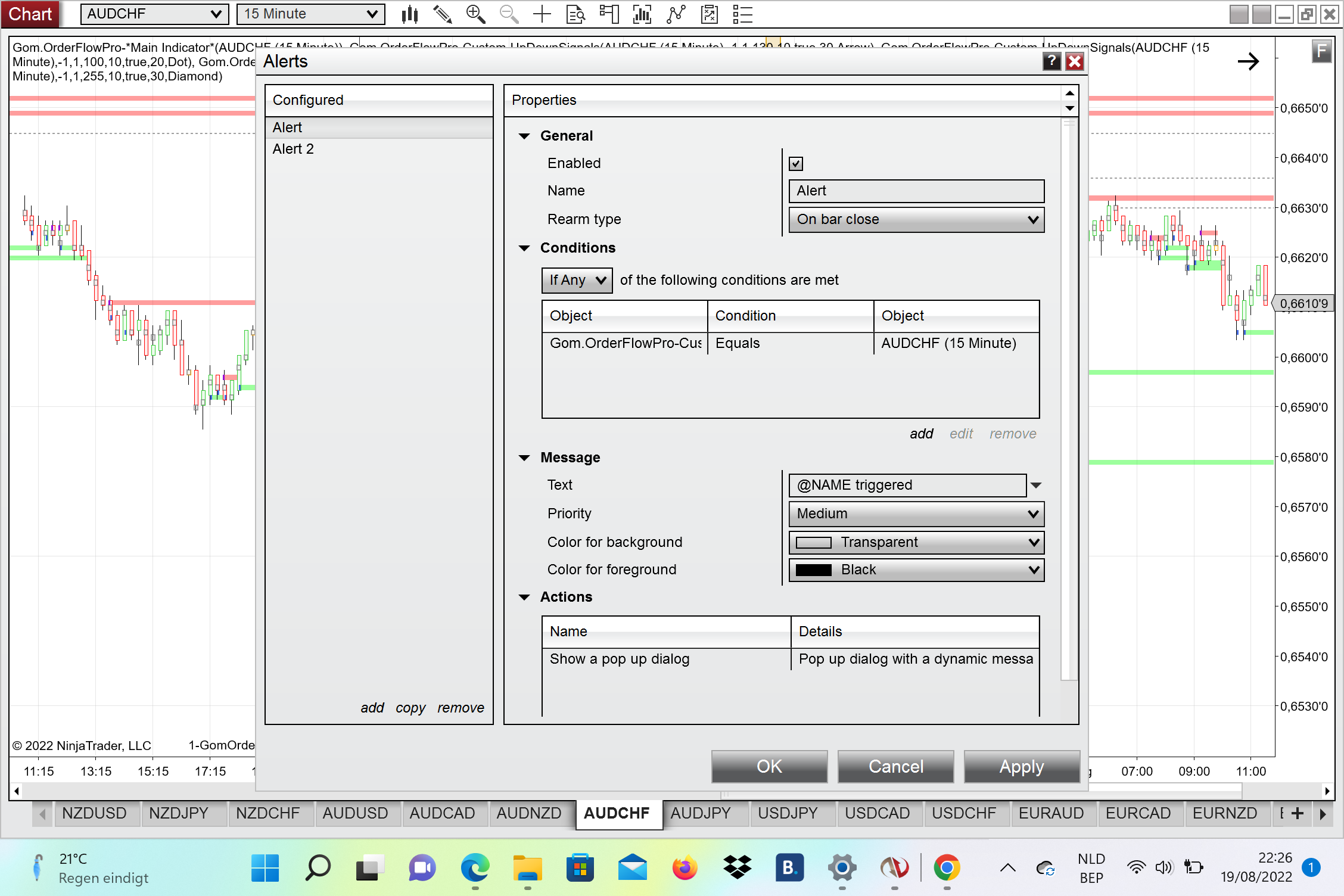Click the F button on chart corner

[1322, 51]
